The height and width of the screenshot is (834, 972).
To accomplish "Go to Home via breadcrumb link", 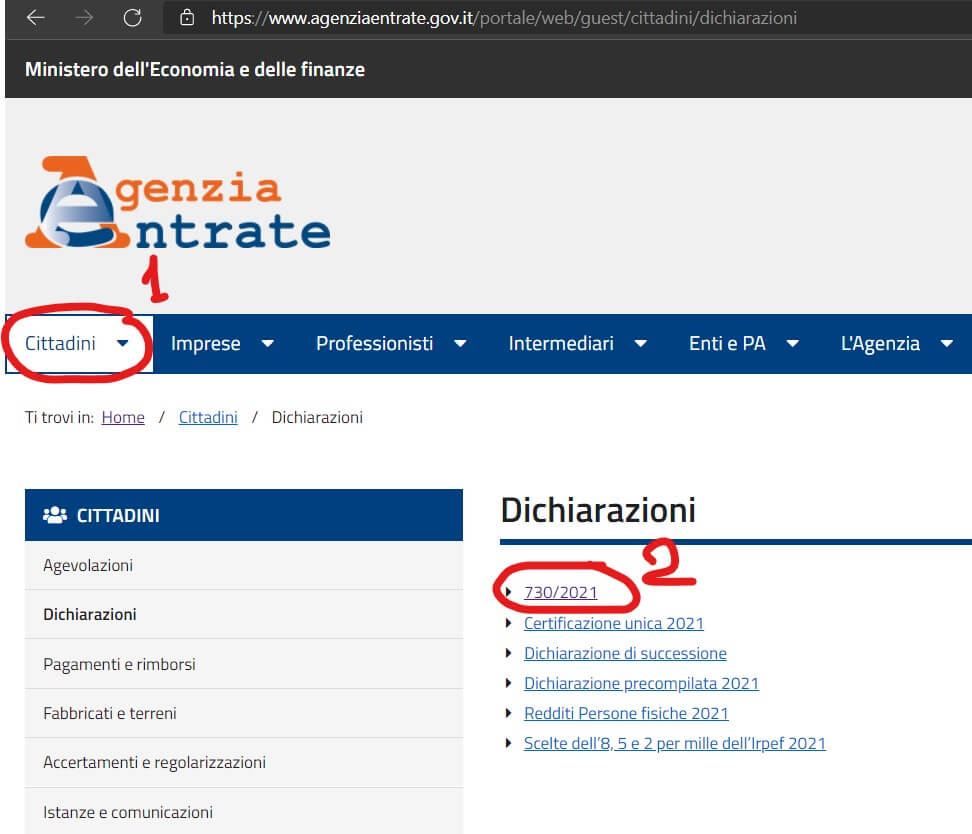I will [x=123, y=417].
